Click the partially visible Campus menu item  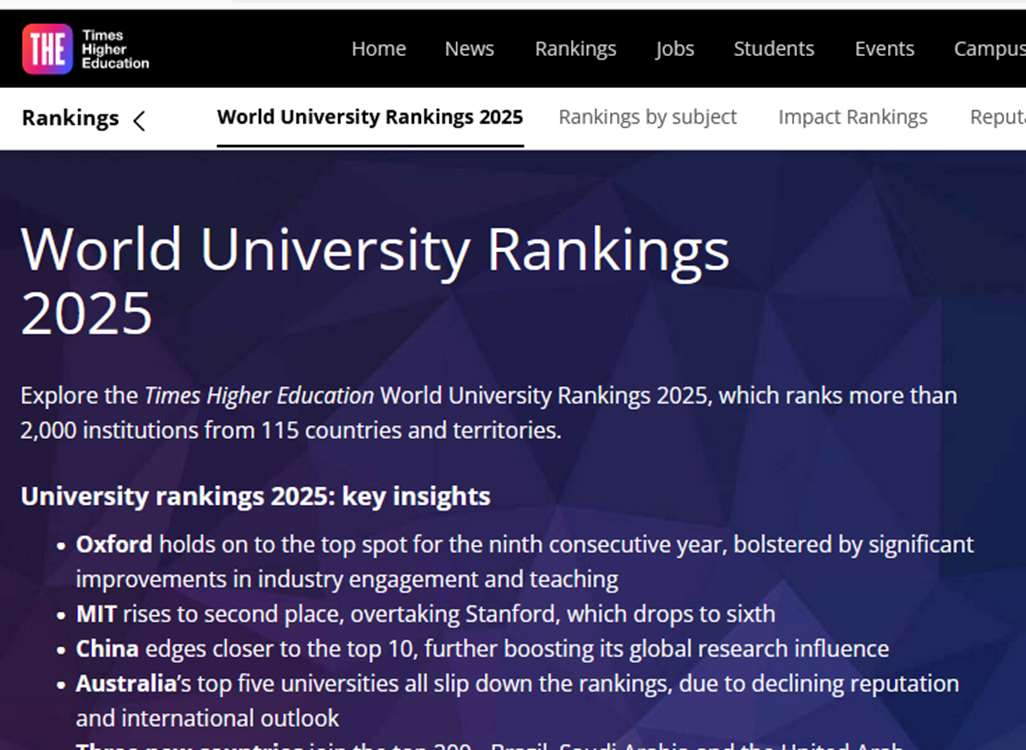[x=989, y=49]
